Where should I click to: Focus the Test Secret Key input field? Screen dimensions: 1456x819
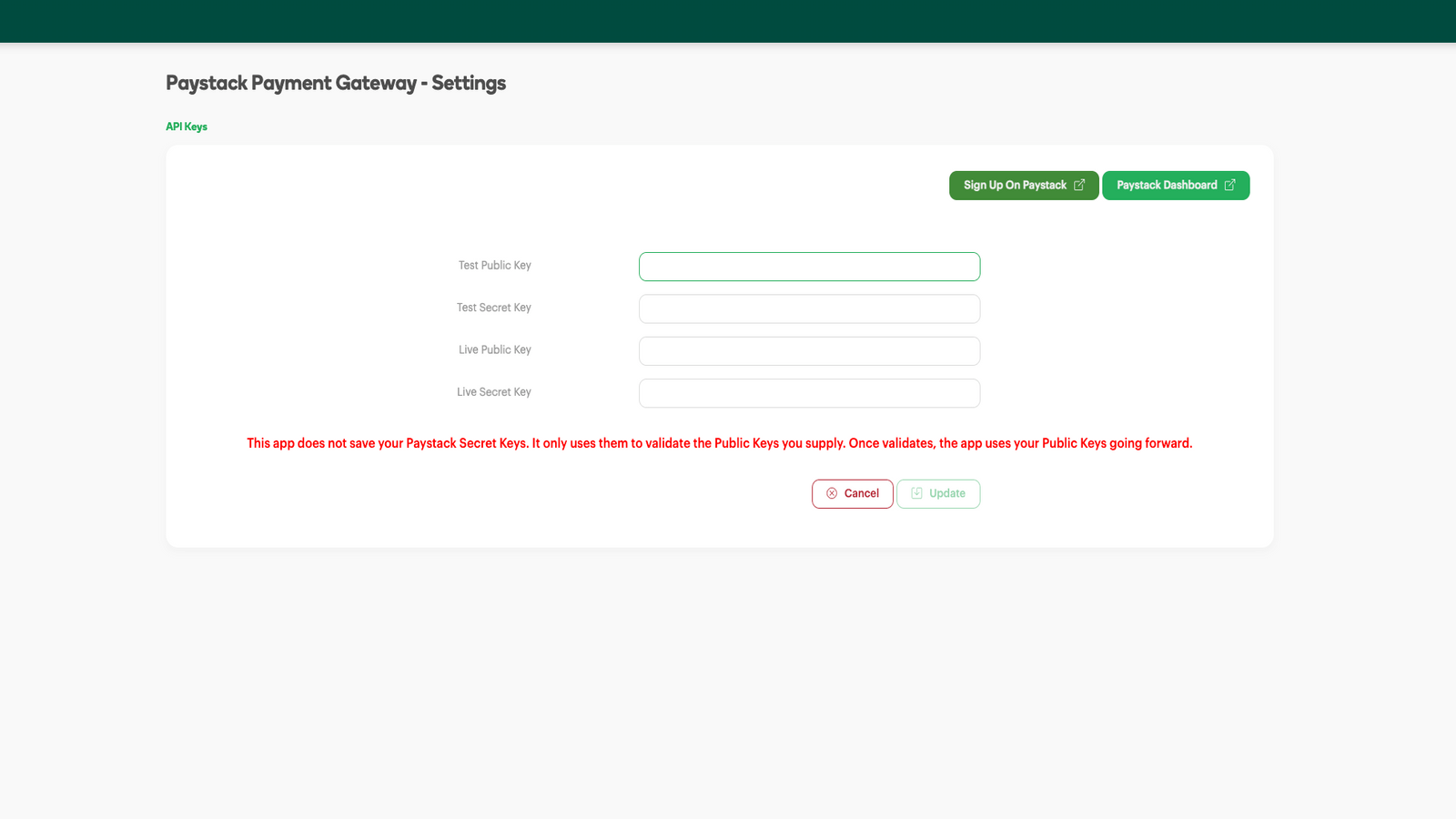click(809, 308)
